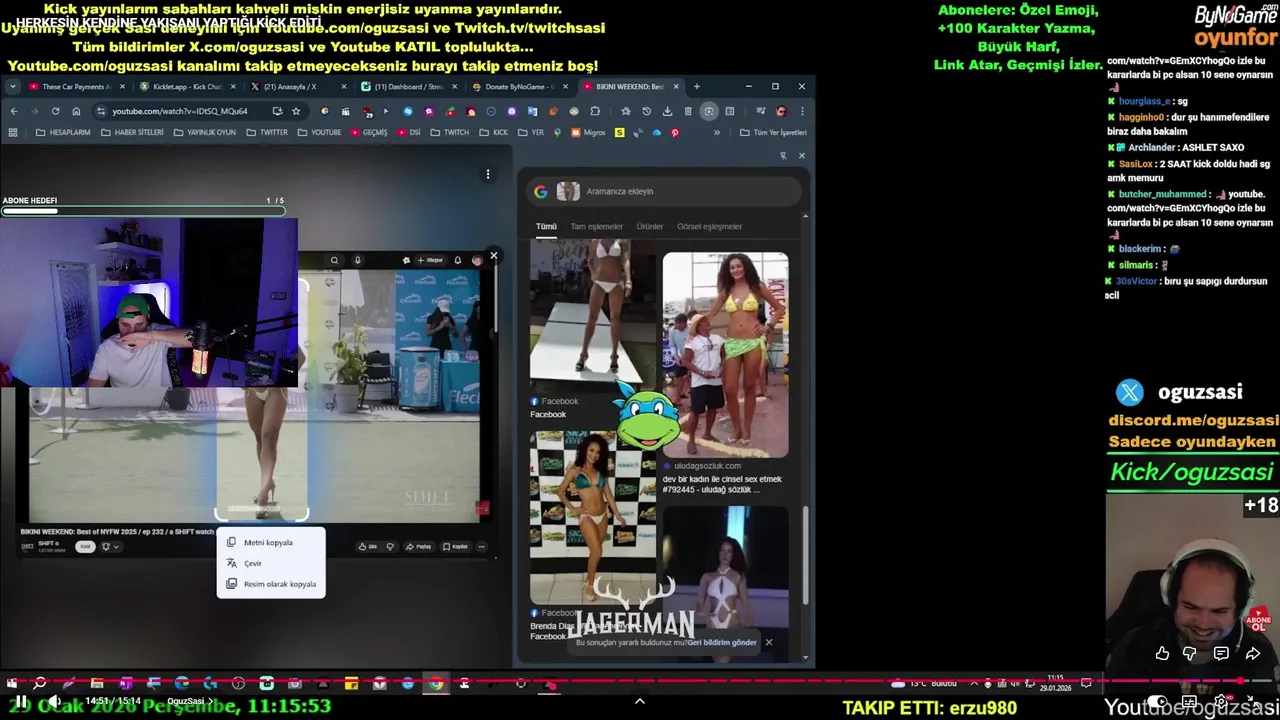1280x720 pixels.
Task: Open the Pinterest bookmark icon
Action: [675, 132]
